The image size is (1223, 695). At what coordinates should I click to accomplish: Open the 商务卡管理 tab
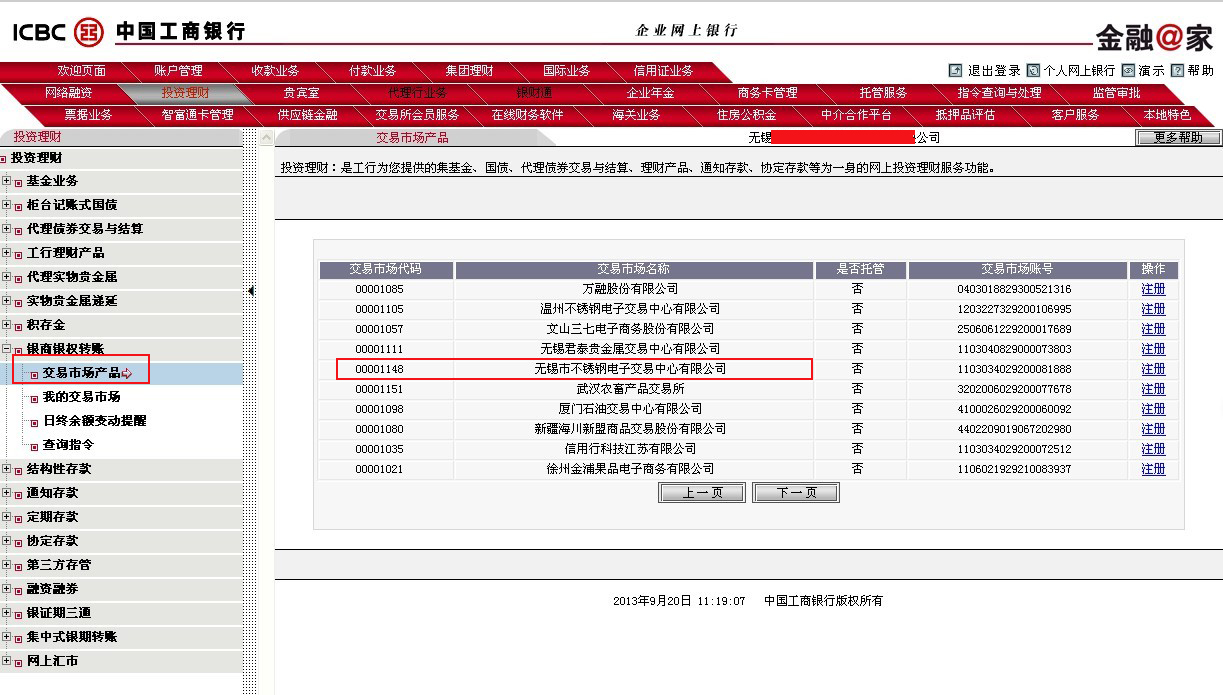tap(767, 93)
